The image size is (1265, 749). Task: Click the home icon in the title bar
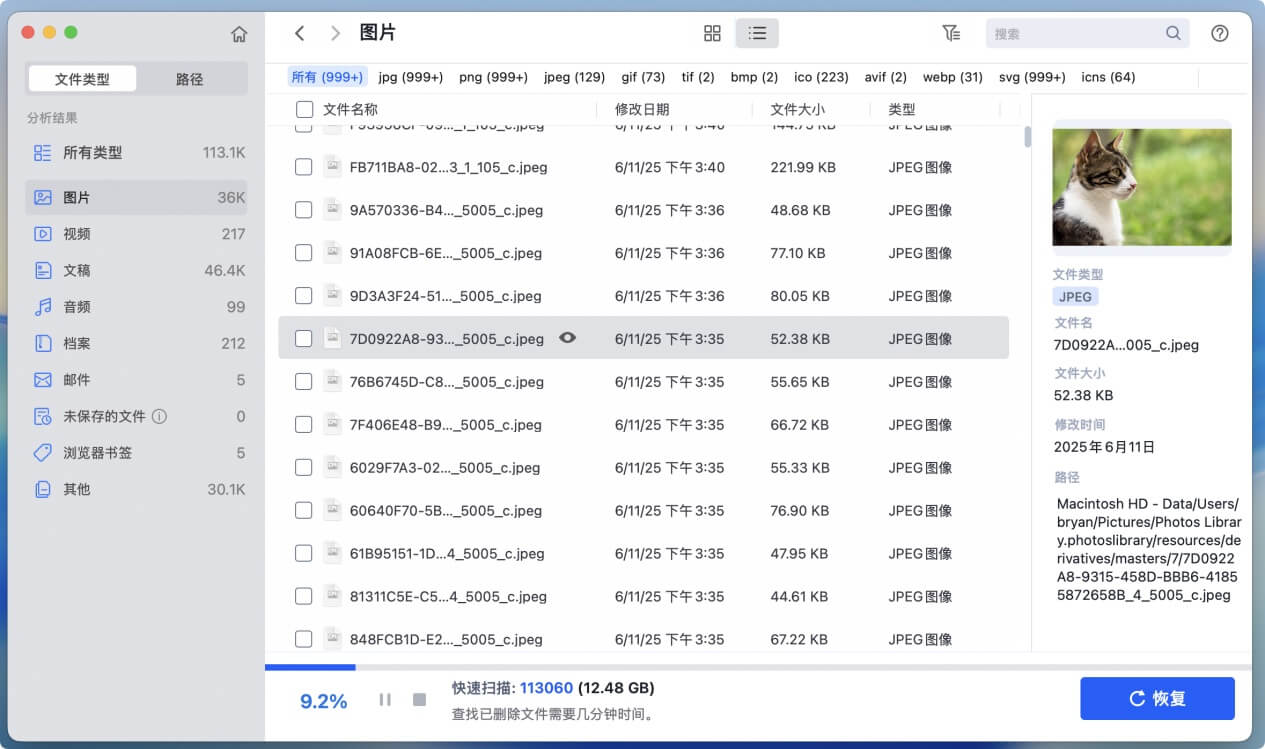point(239,32)
